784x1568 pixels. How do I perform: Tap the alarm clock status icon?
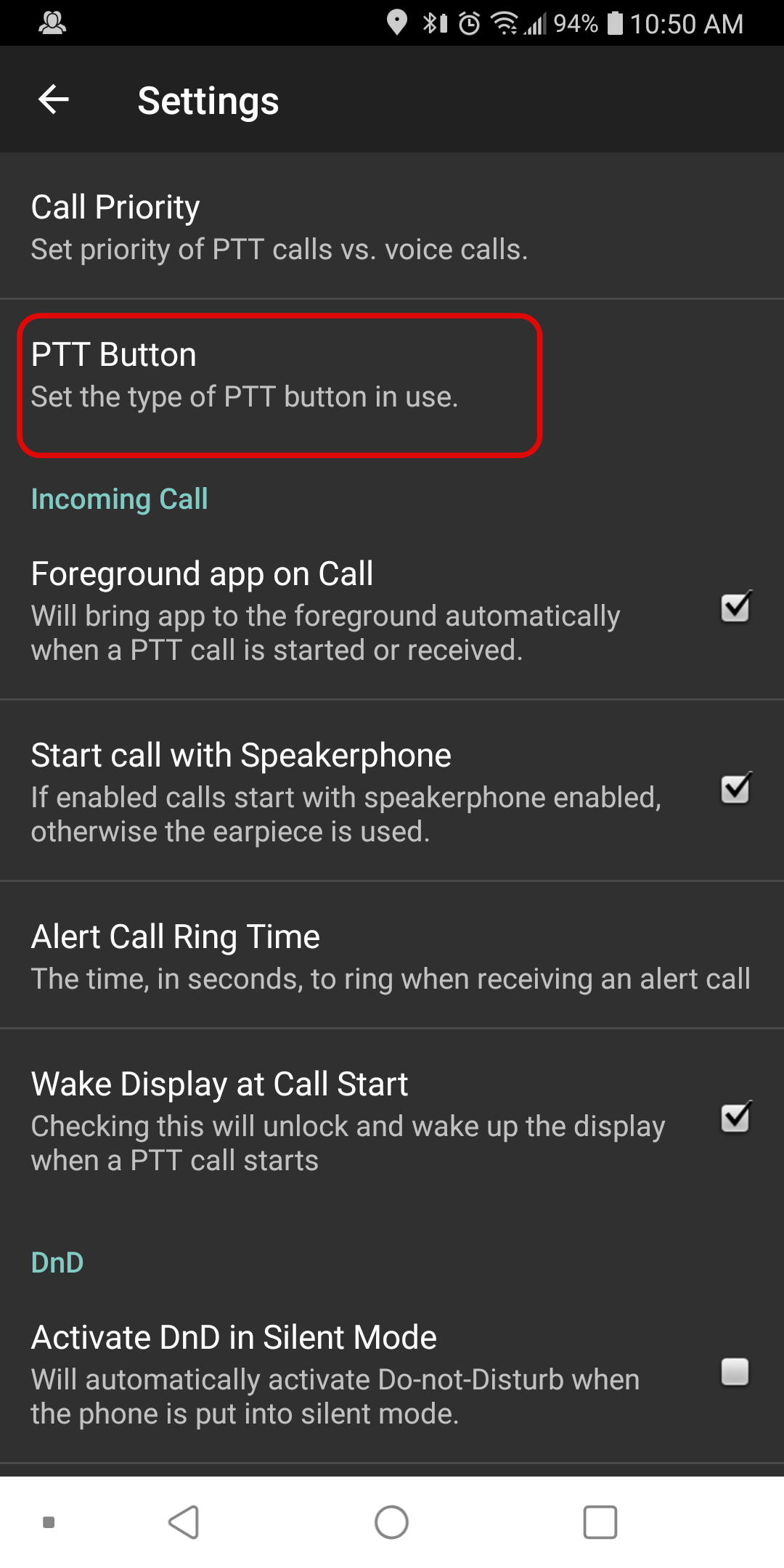coord(470,23)
